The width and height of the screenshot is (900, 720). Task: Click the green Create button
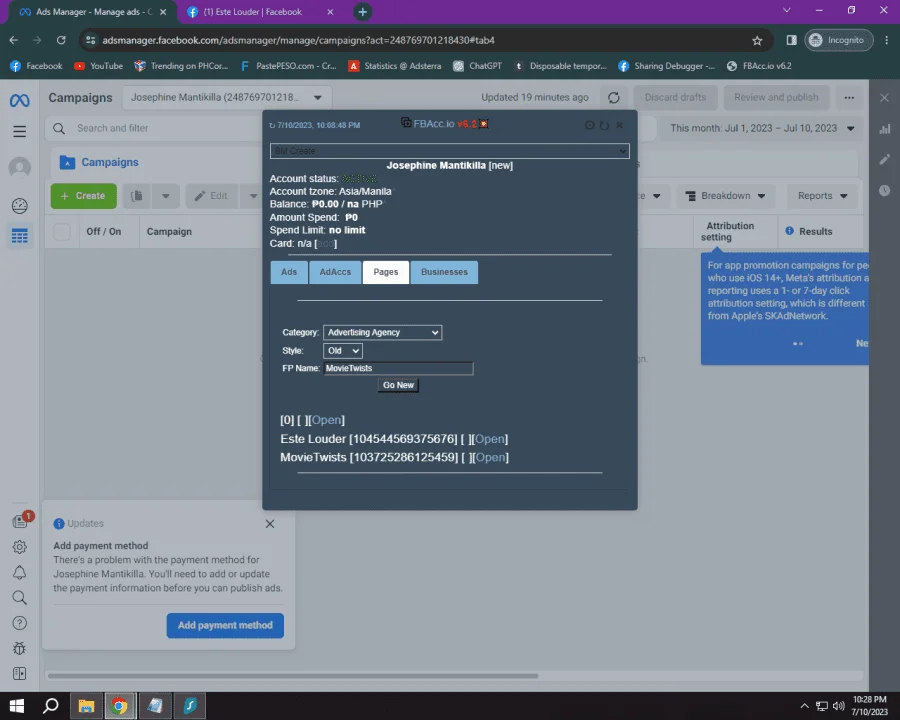click(84, 196)
